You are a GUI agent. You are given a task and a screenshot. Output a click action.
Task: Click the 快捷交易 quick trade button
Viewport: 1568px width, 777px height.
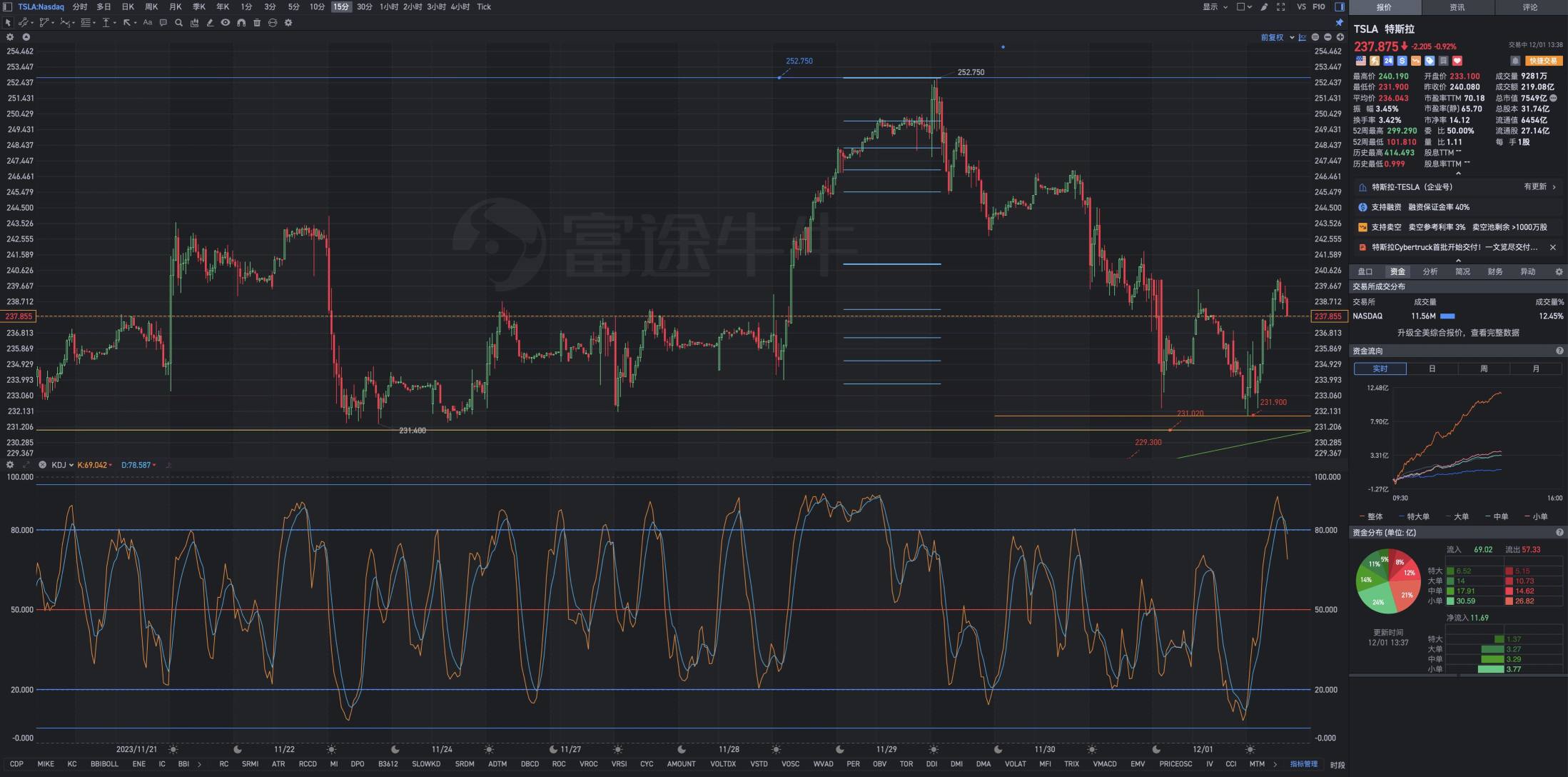pyautogui.click(x=1543, y=61)
